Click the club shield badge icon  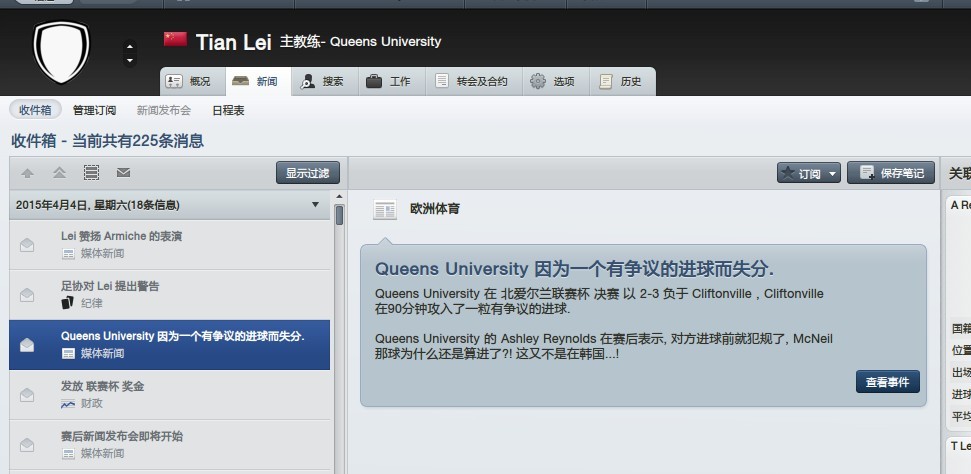(61, 51)
